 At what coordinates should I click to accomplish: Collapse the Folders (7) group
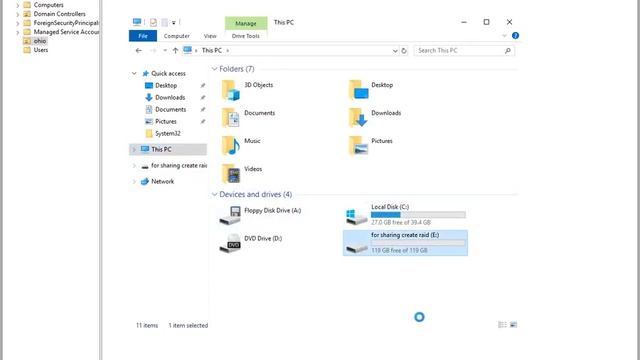pyautogui.click(x=214, y=69)
